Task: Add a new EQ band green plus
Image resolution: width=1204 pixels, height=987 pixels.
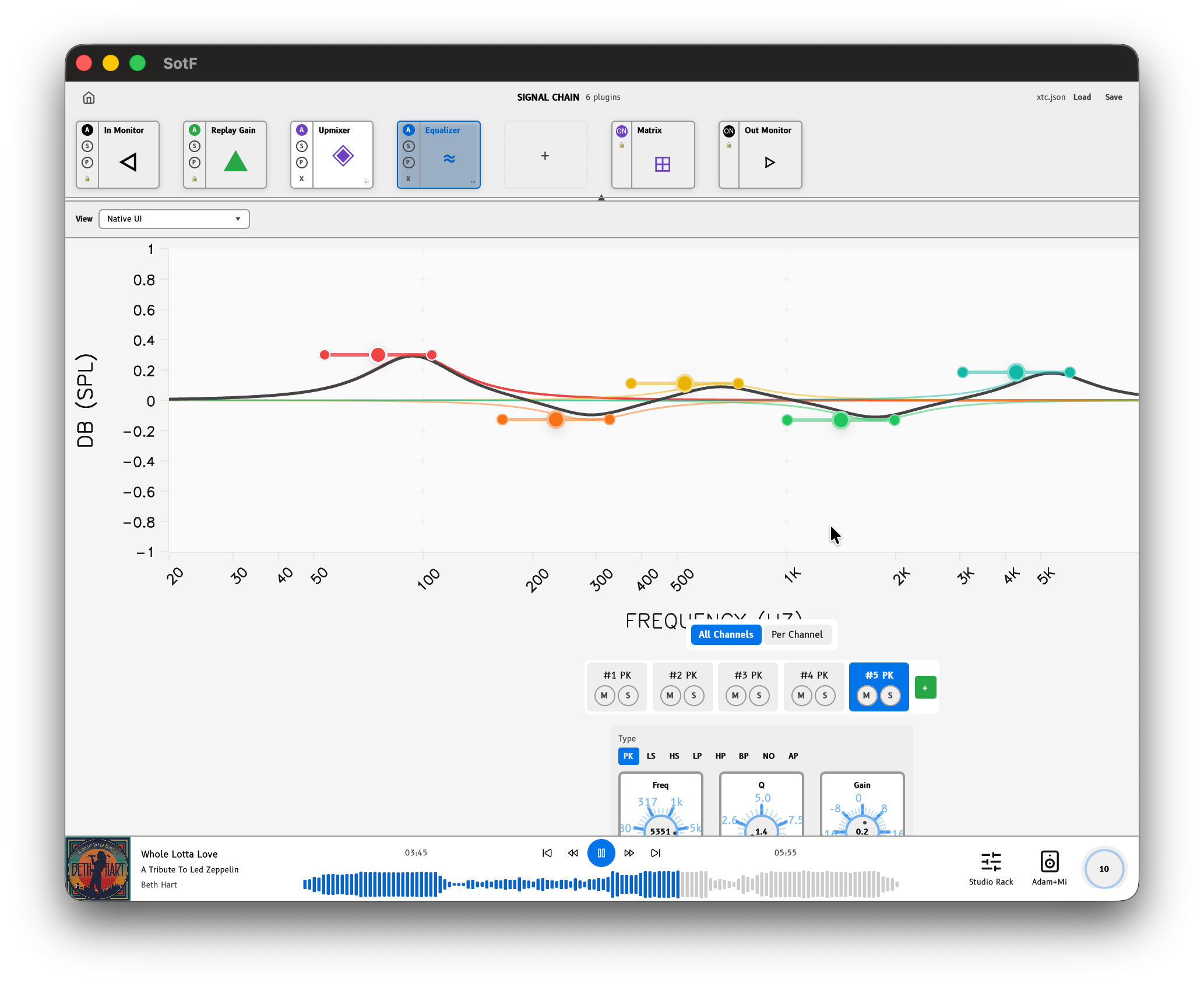Action: [925, 688]
